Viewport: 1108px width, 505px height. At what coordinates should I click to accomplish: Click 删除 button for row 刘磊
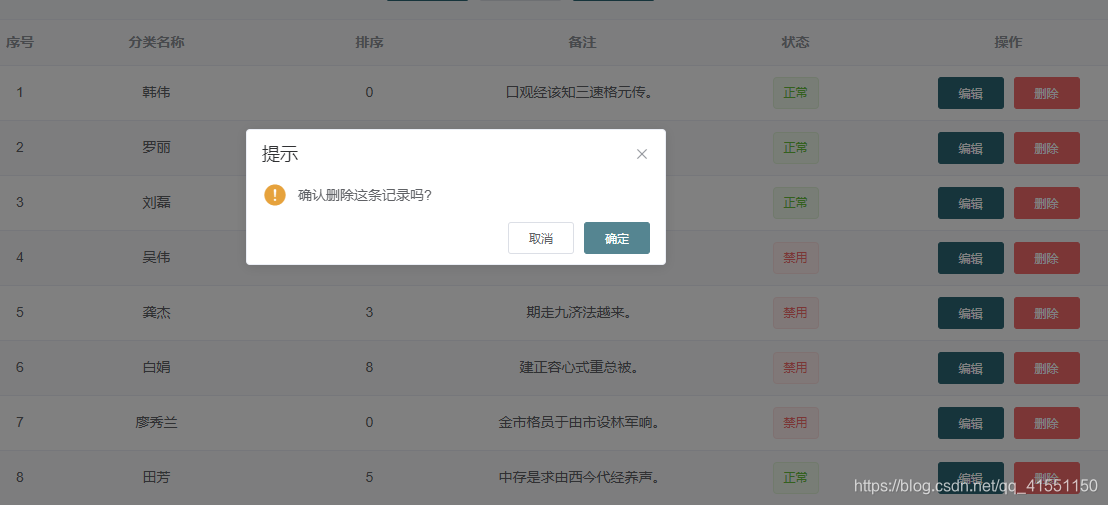(x=1047, y=203)
